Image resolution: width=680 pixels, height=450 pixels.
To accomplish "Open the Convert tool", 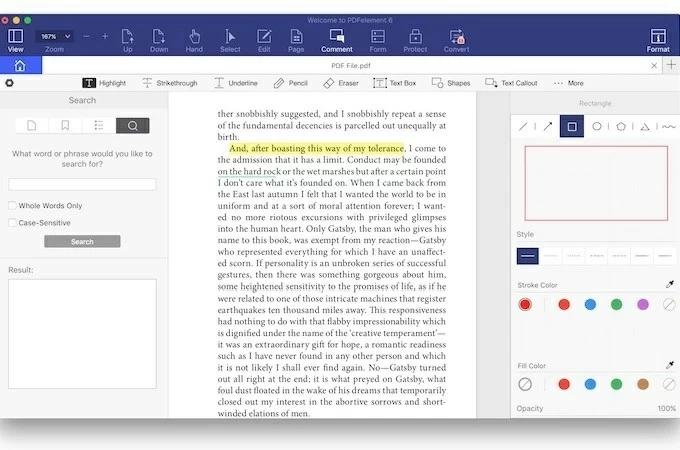I will click(x=456, y=40).
